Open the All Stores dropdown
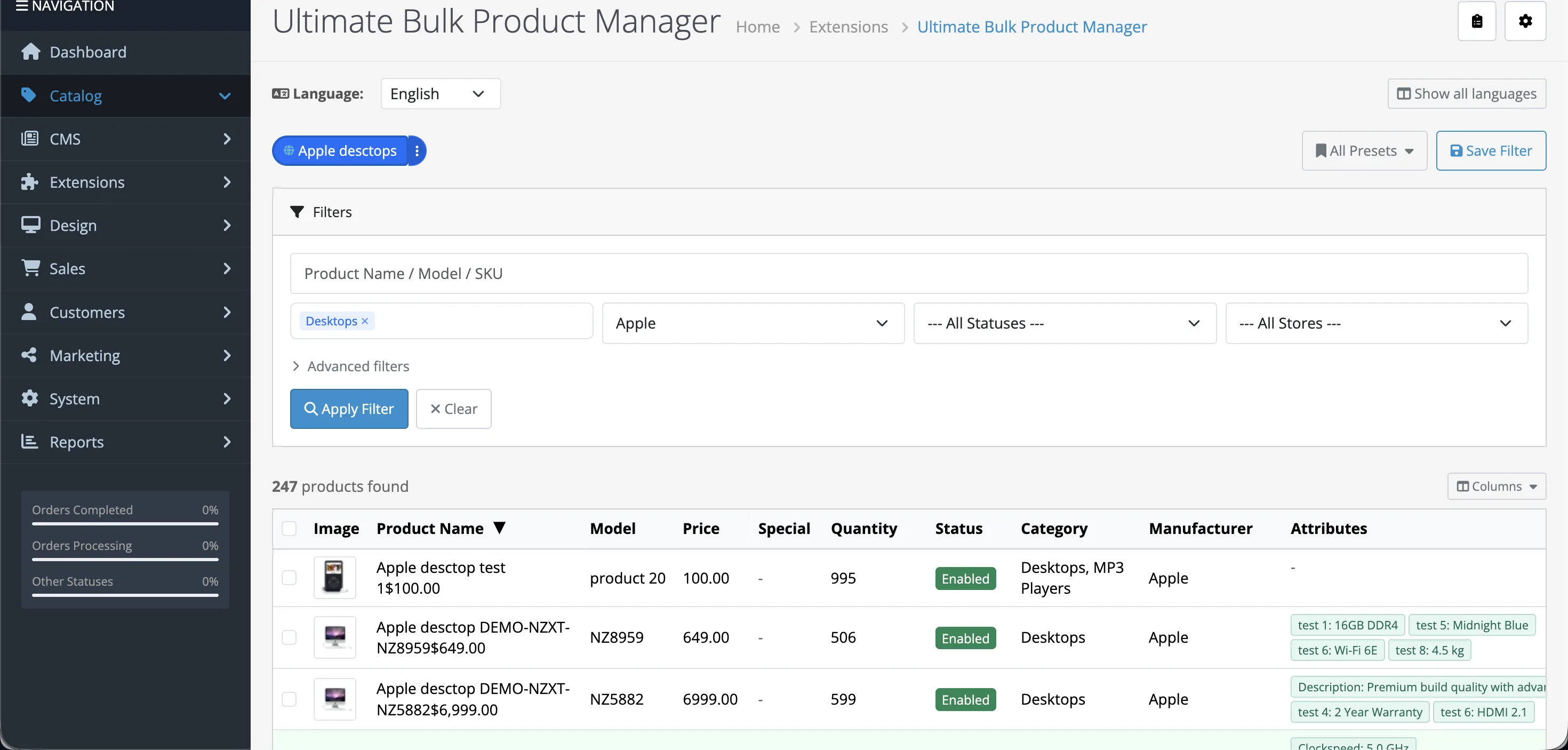Viewport: 1568px width, 750px height. [1376, 323]
